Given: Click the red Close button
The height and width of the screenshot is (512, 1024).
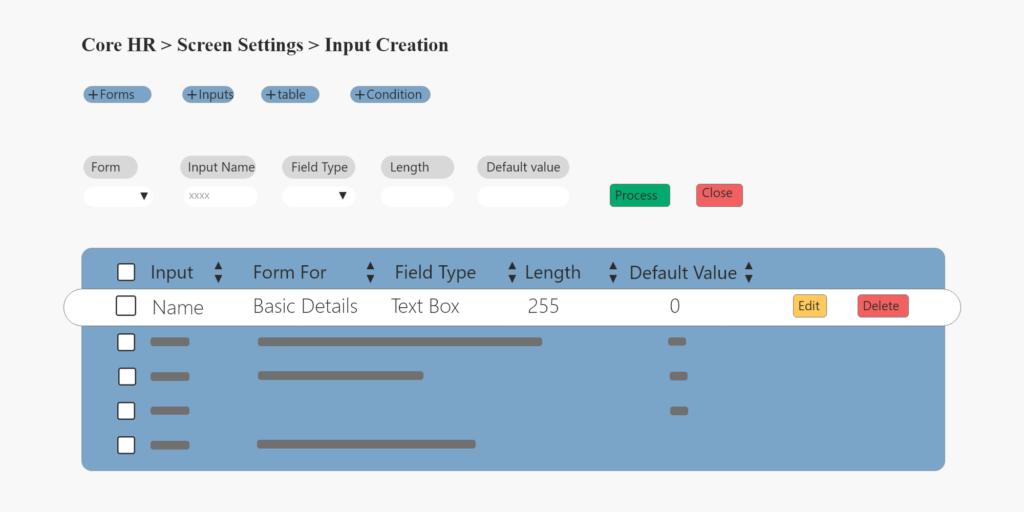Looking at the screenshot, I should point(719,195).
